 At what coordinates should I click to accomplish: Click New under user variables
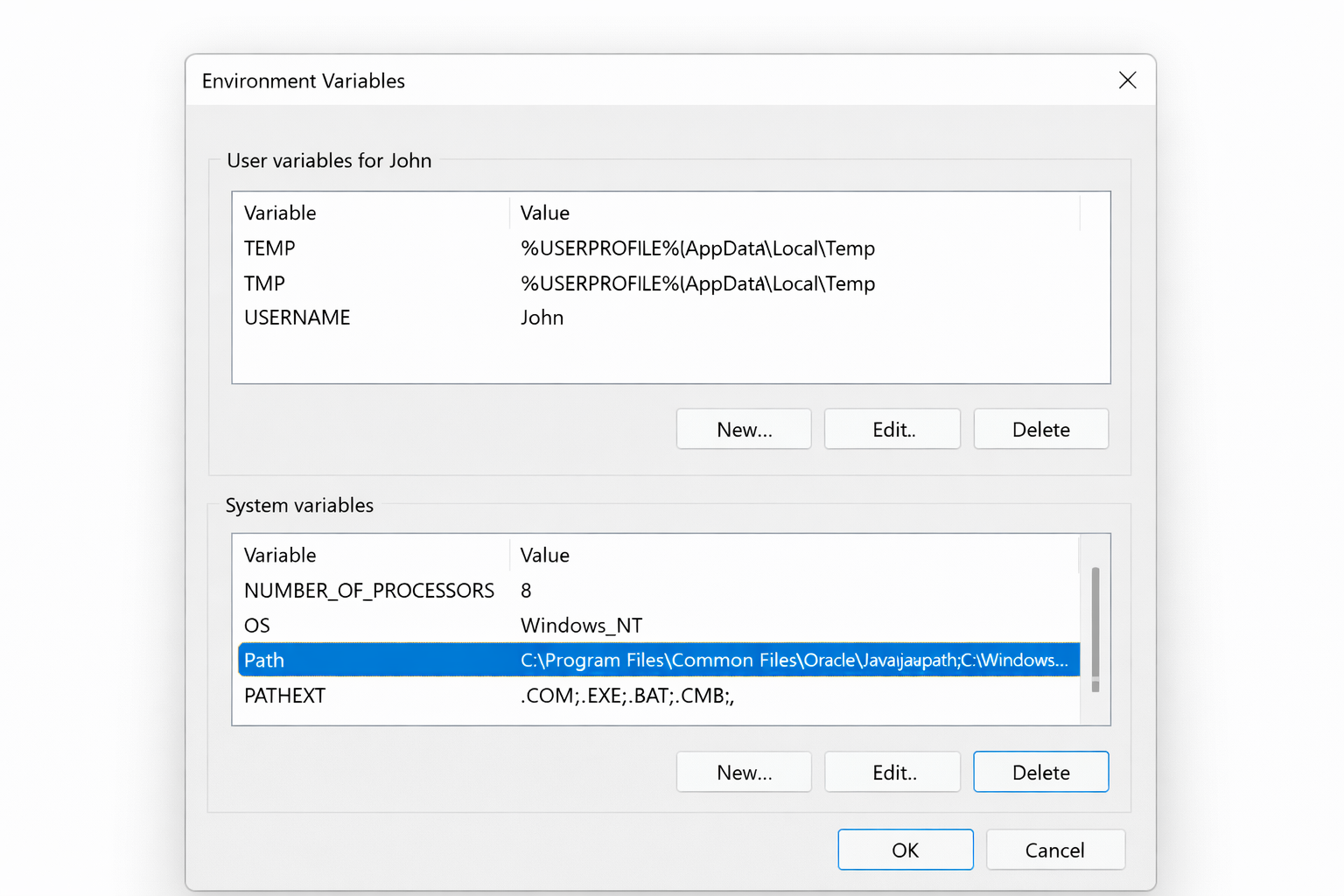point(743,429)
